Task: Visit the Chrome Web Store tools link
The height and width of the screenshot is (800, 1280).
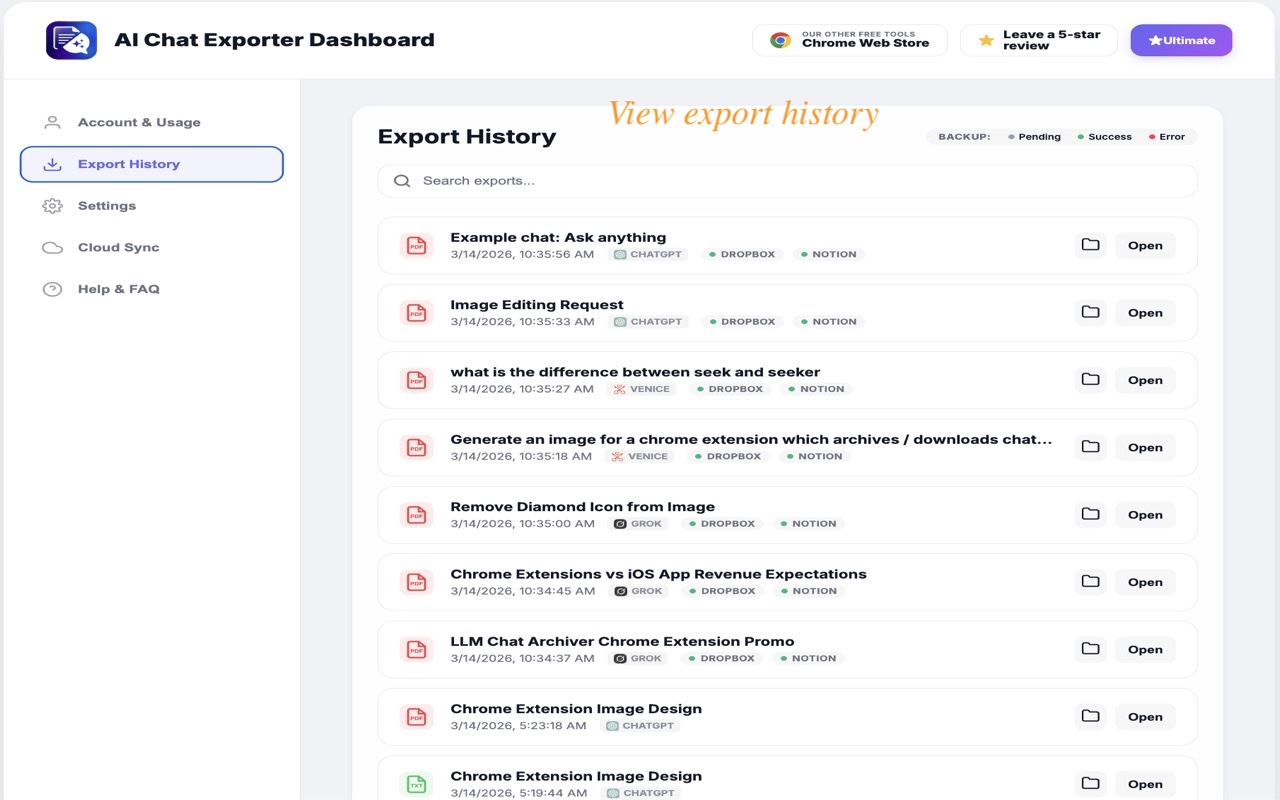Action: pyautogui.click(x=850, y=40)
